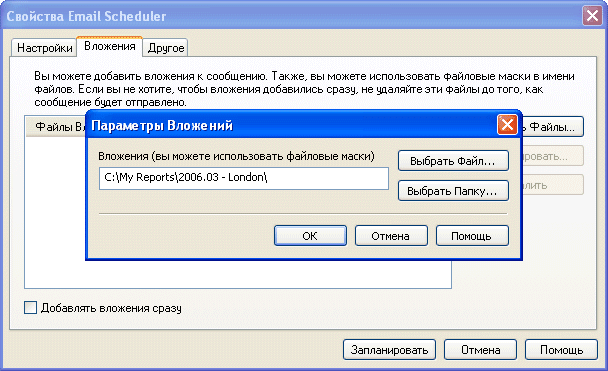Close the Свойства Email Scheduler window

(592, 16)
